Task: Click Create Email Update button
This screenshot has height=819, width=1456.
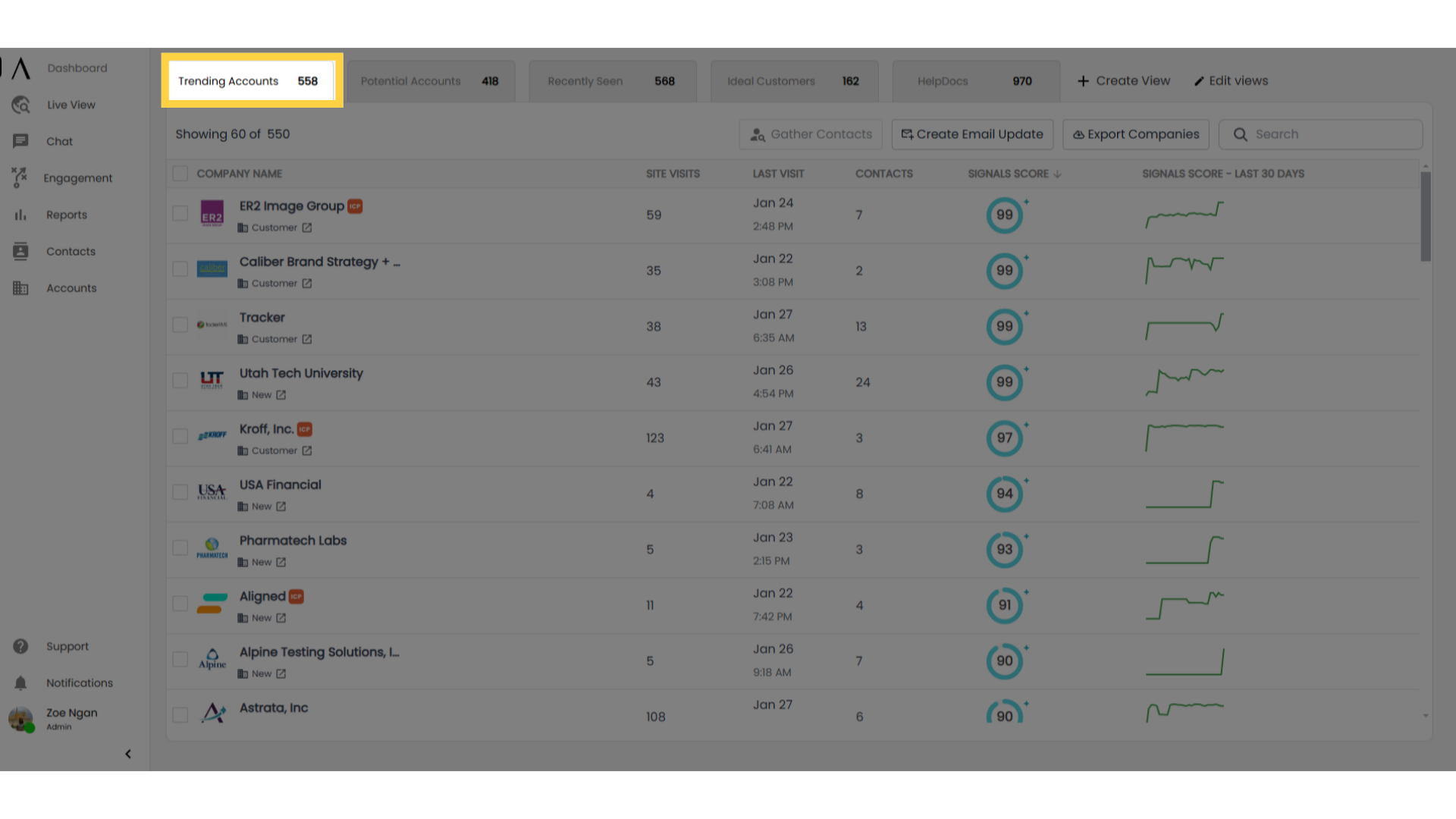Action: click(x=972, y=134)
